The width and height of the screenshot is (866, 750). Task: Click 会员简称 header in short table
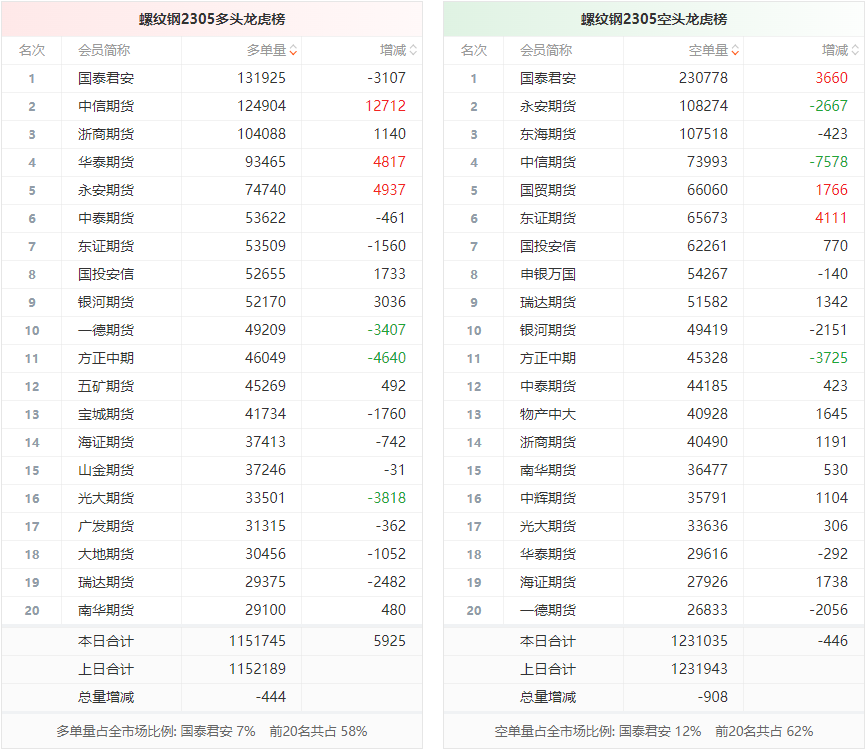[546, 50]
